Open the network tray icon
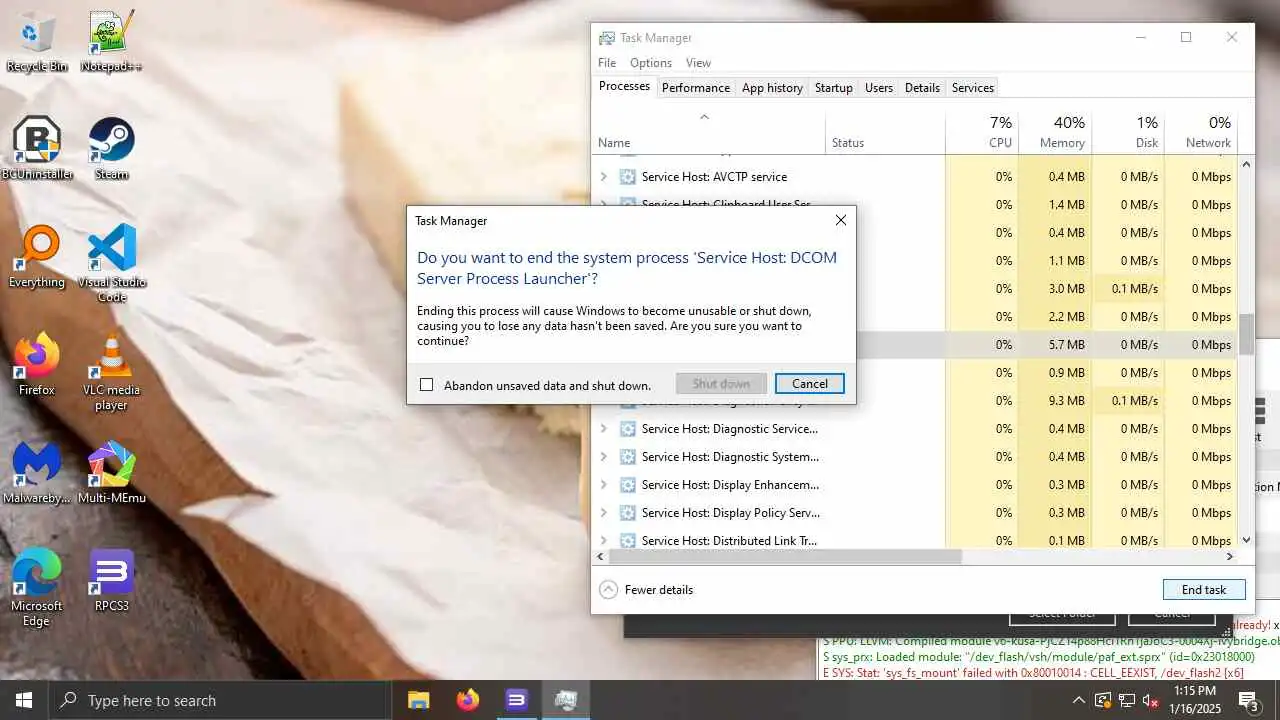 click(1126, 700)
